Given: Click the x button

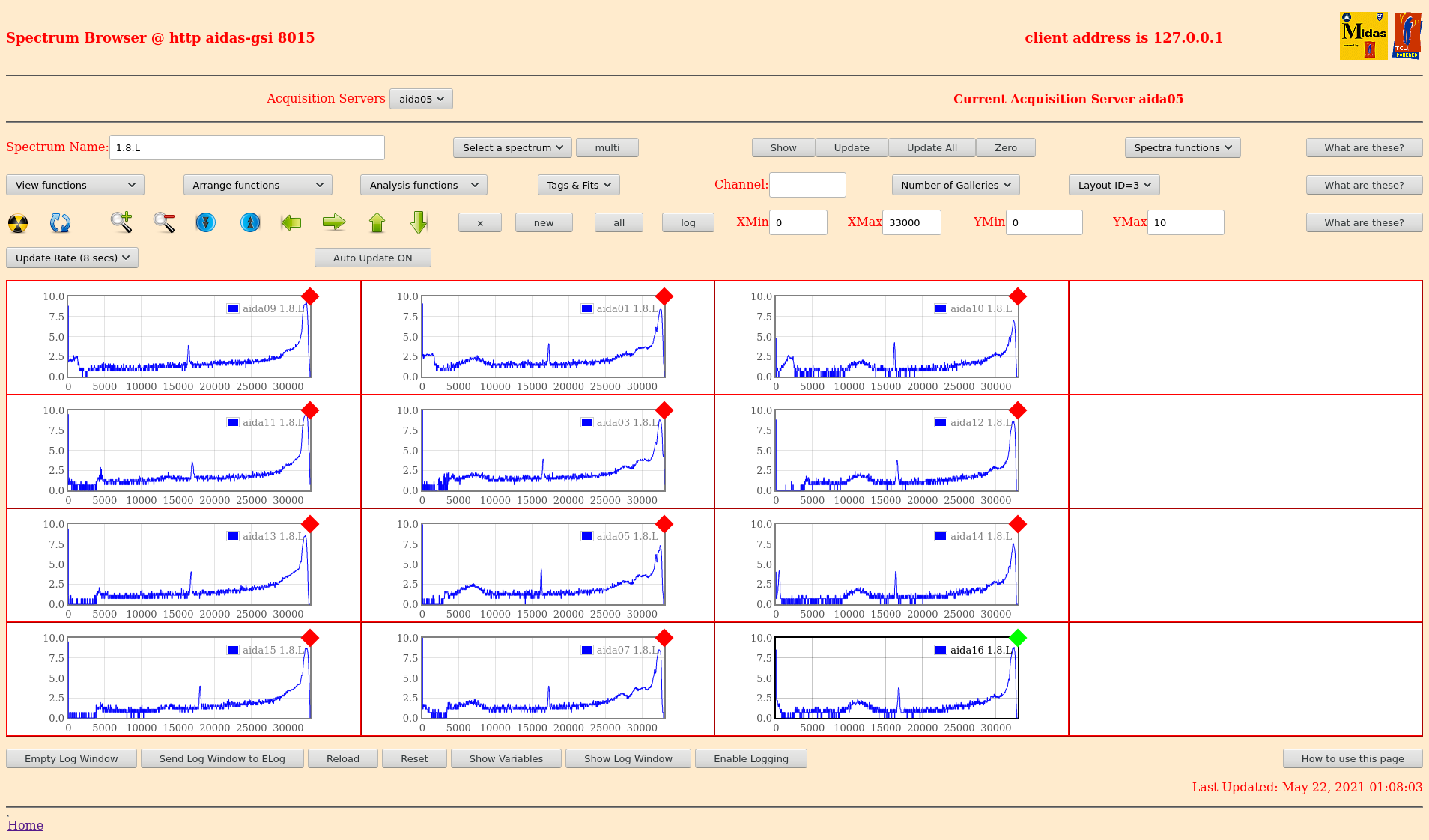Looking at the screenshot, I should [480, 222].
